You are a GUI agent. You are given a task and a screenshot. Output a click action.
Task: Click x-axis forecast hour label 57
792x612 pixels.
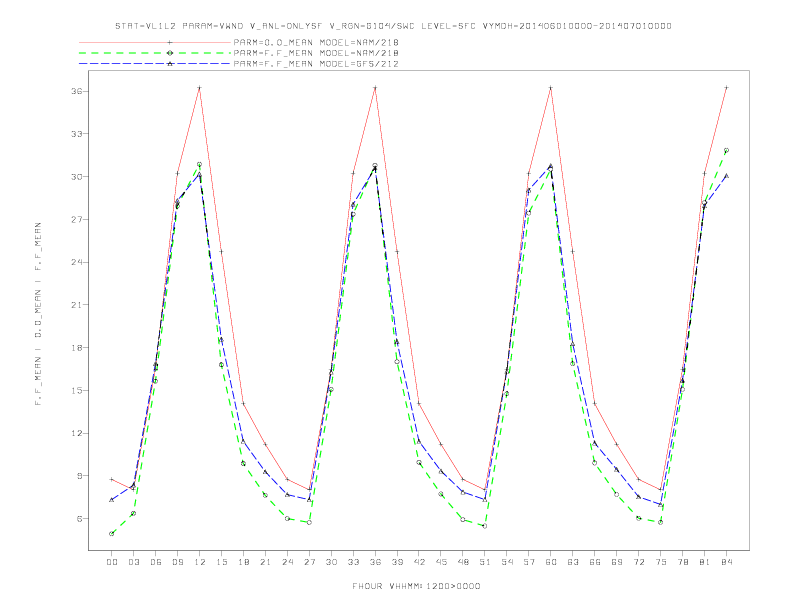(x=529, y=562)
